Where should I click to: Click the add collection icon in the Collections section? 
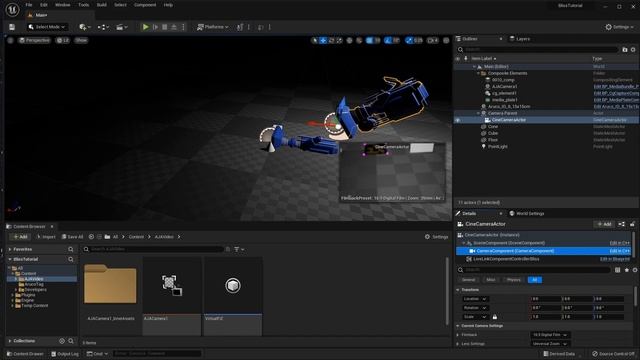point(62,341)
